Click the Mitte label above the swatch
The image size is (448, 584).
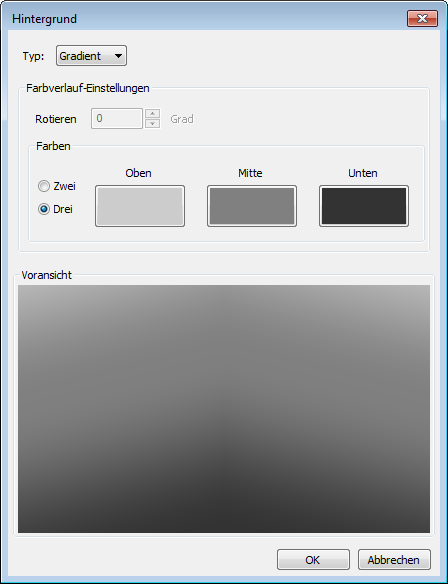[x=250, y=173]
